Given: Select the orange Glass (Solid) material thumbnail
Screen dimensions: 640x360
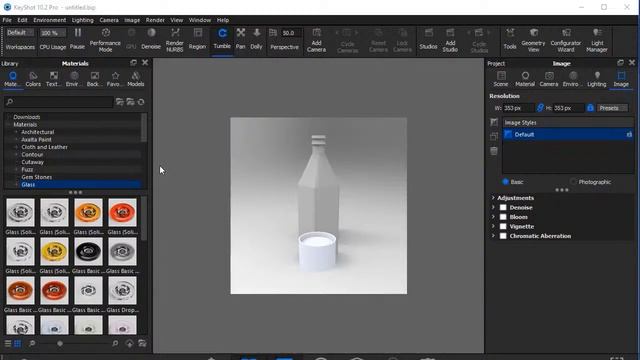Looking at the screenshot, I should [x=88, y=213].
